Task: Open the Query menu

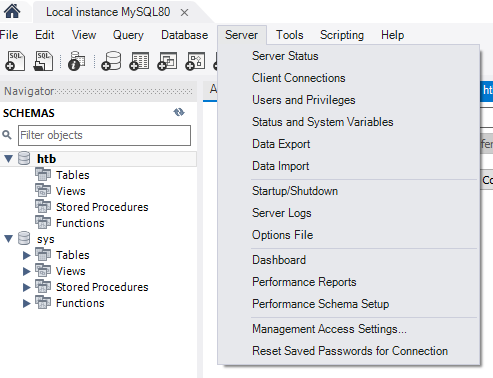Action: (128, 35)
